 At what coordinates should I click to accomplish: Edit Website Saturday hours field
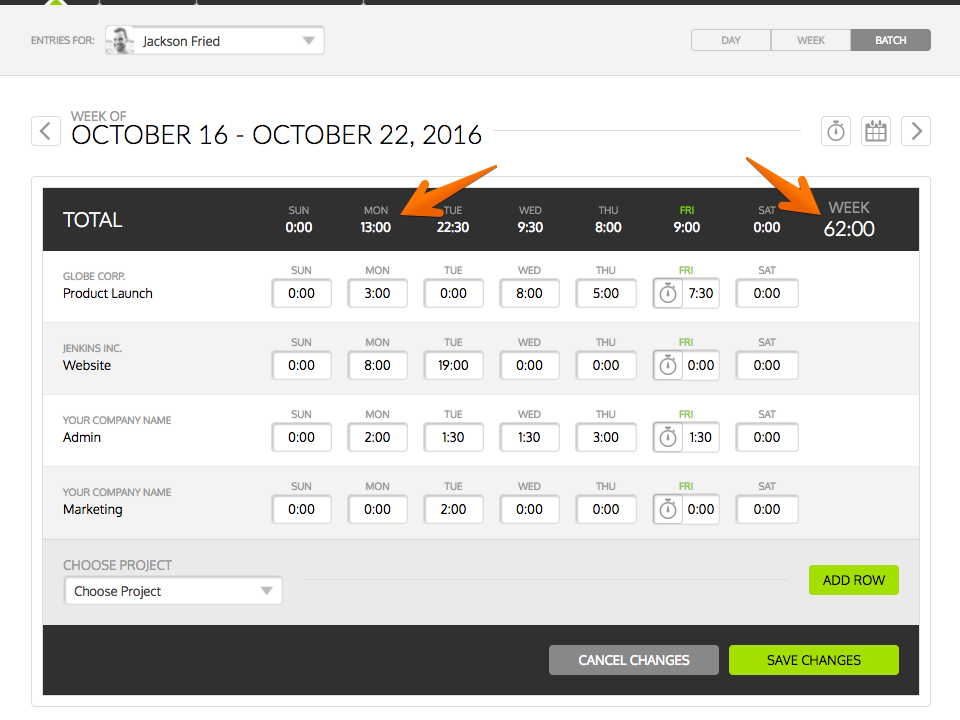click(767, 366)
